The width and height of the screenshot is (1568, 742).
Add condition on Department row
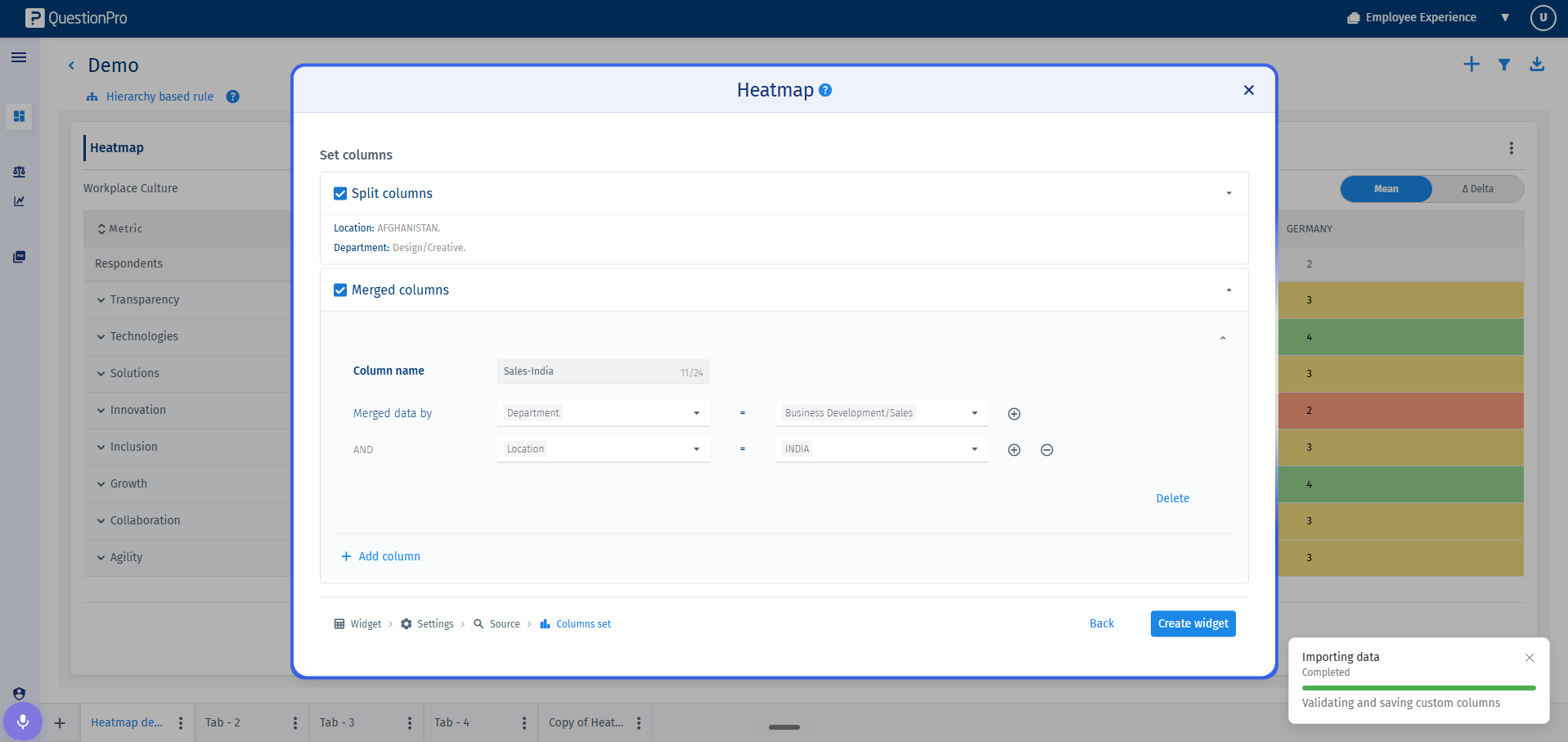tap(1014, 414)
